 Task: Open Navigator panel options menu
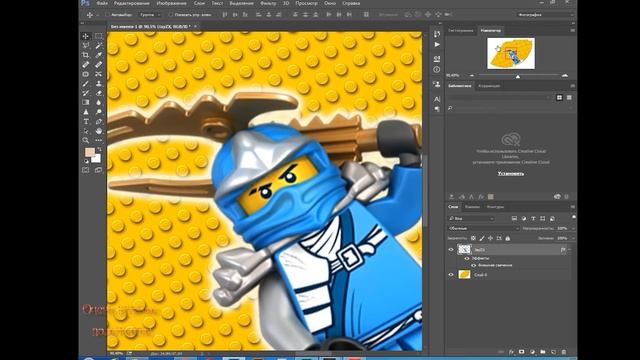573,30
